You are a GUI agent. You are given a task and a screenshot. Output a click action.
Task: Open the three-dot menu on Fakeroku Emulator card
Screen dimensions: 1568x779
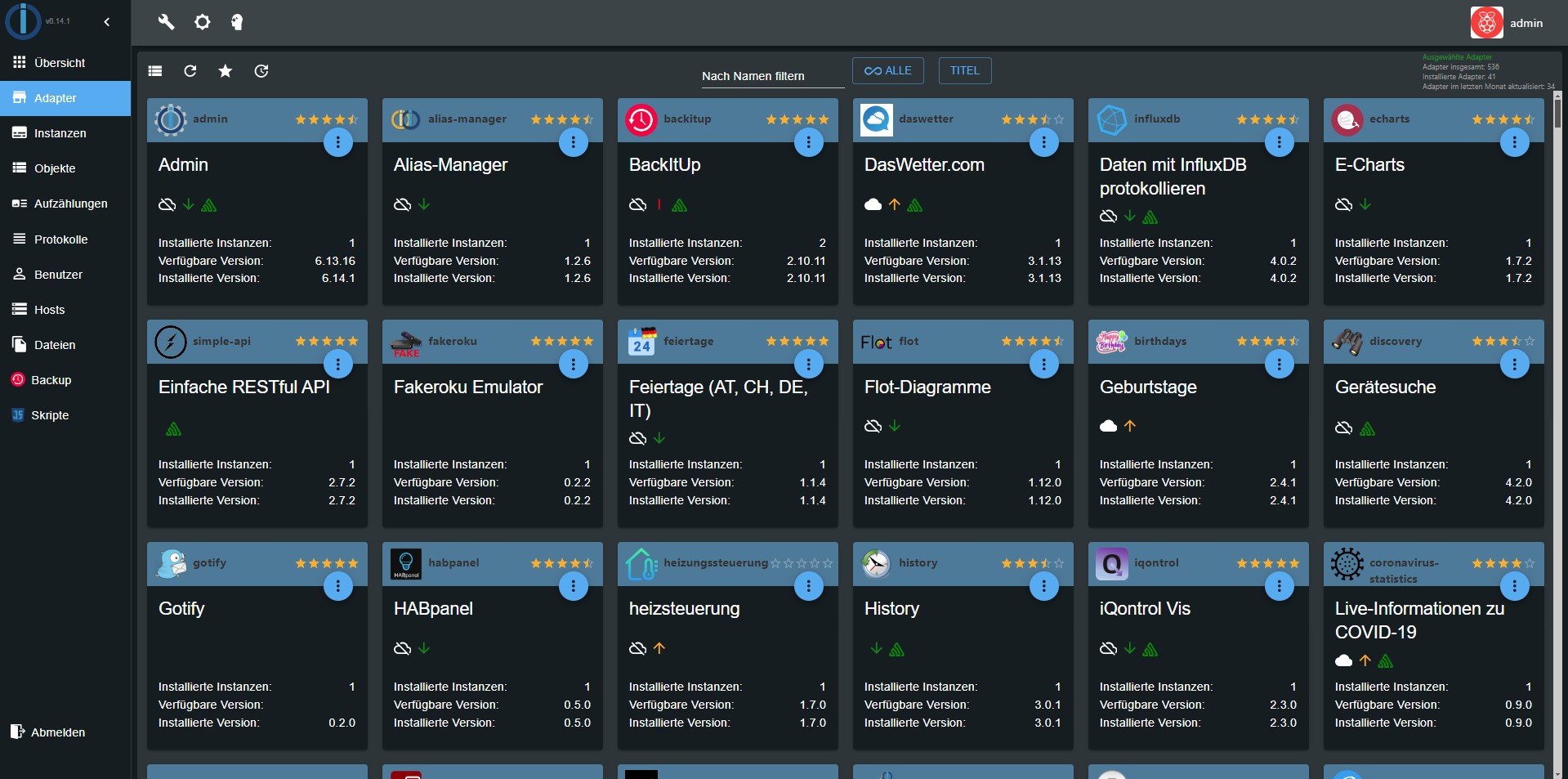(574, 364)
